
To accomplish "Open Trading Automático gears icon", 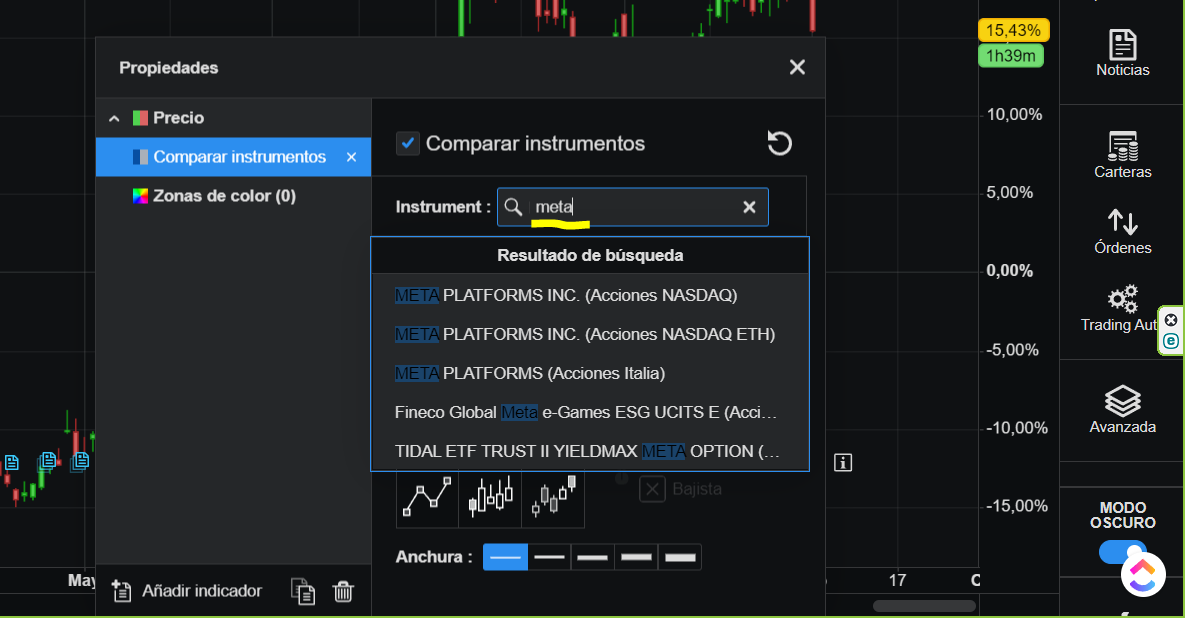I will 1122,299.
